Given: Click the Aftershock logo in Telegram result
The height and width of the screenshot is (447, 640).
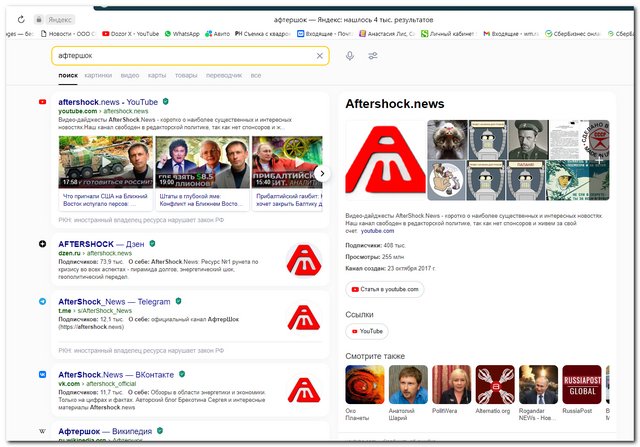Looking at the screenshot, I should tap(304, 317).
